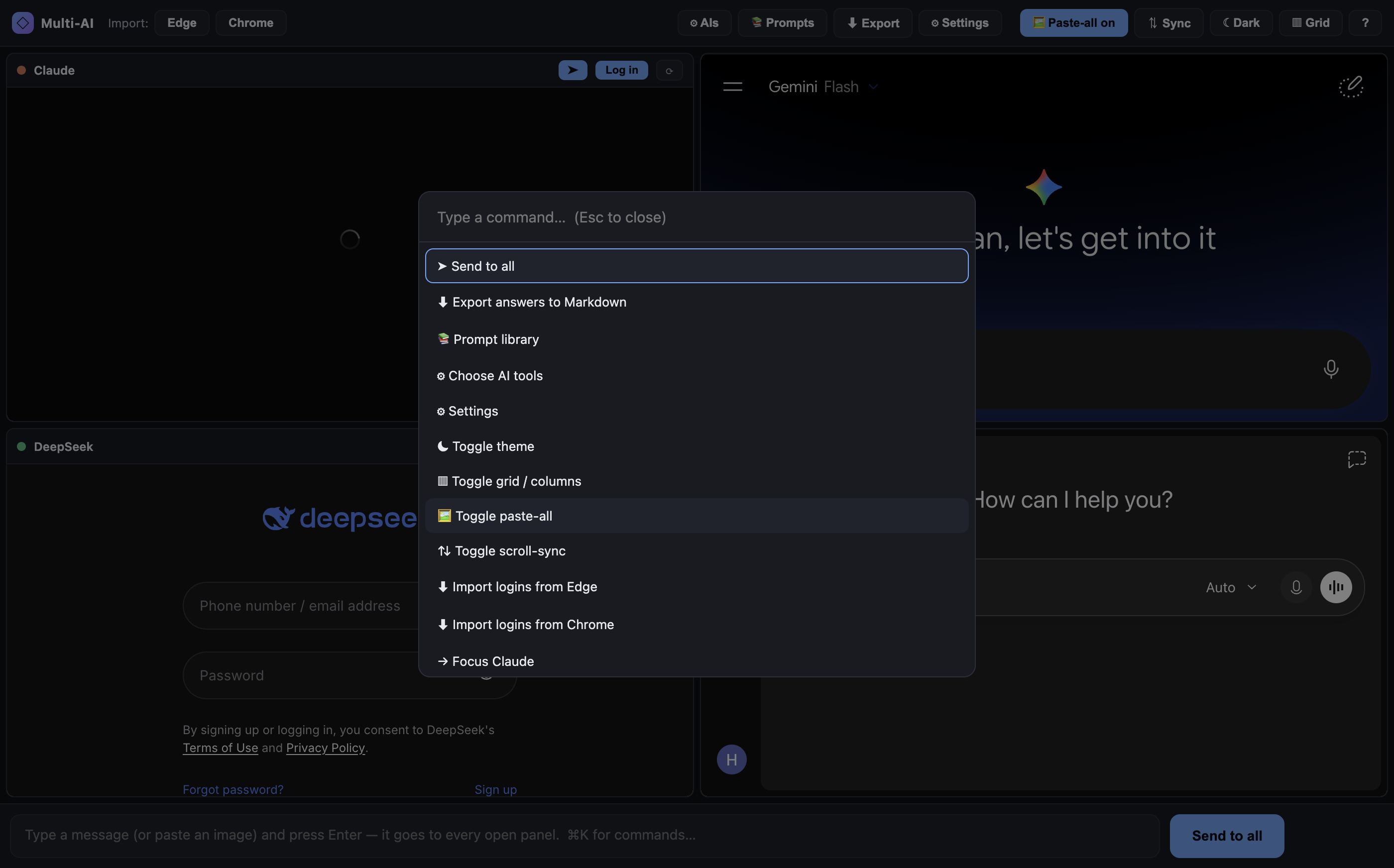Click the microphone icon in Gemini's input
Image resolution: width=1394 pixels, height=868 pixels.
(x=1330, y=369)
